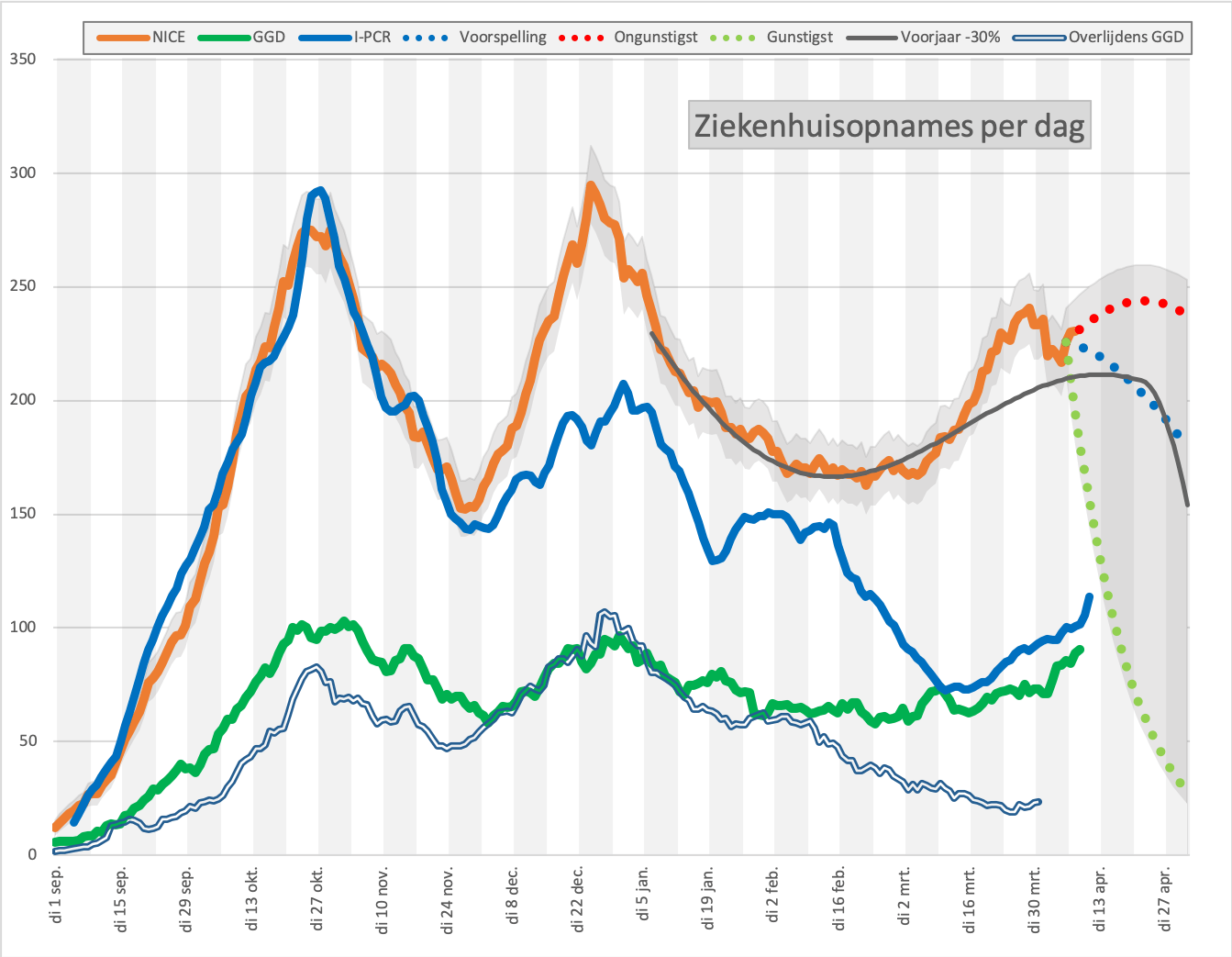This screenshot has height=957, width=1232.
Task: Click the di 16 feb. x-axis label
Action: [839, 898]
